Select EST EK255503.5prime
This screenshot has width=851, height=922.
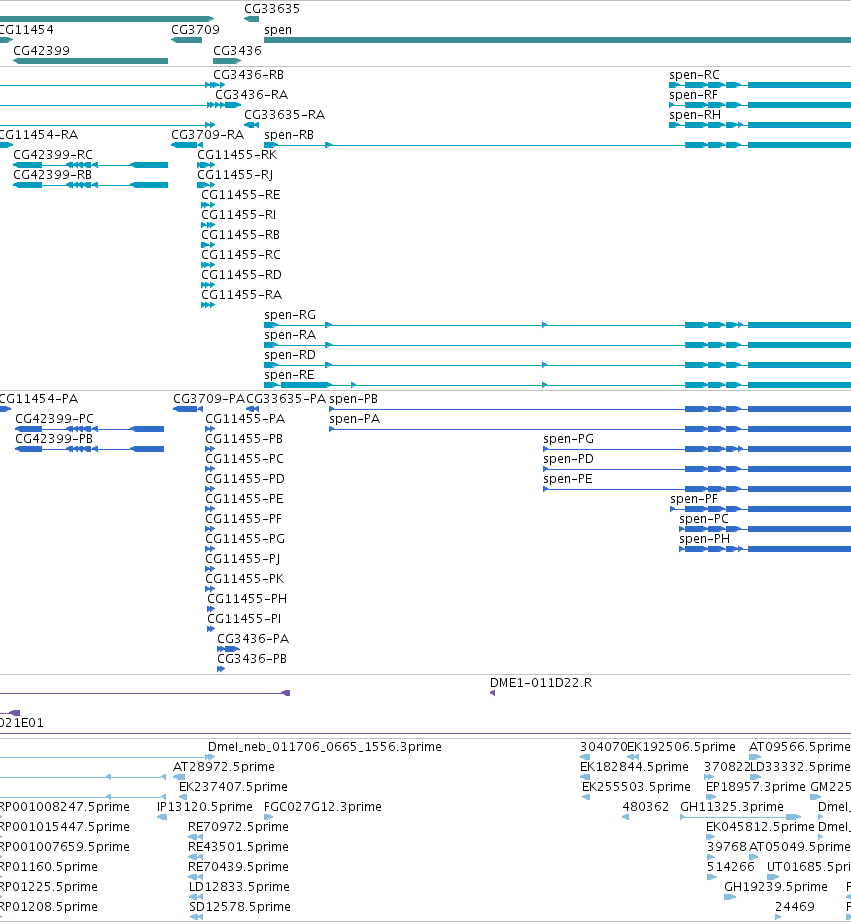point(636,787)
